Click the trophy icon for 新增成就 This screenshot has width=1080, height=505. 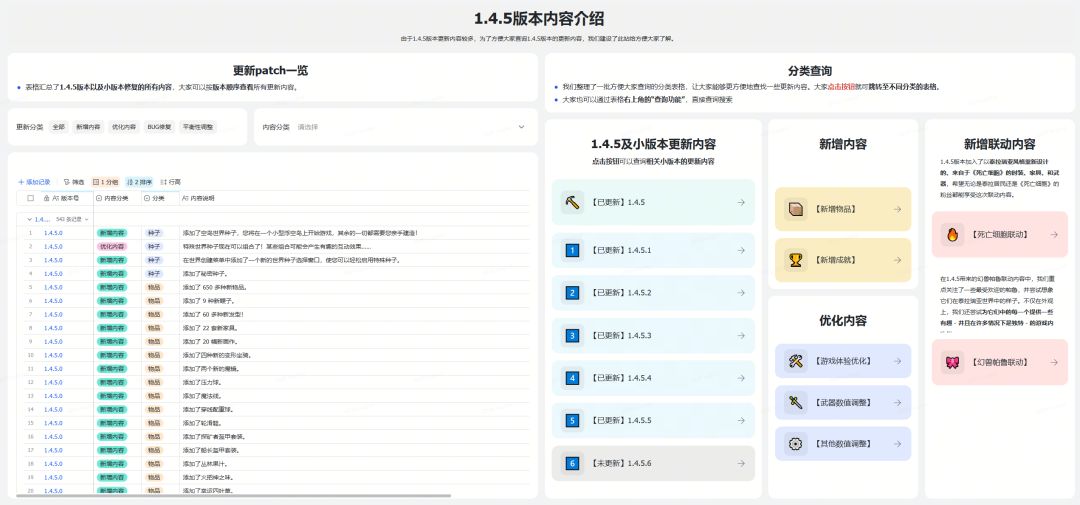tap(796, 260)
